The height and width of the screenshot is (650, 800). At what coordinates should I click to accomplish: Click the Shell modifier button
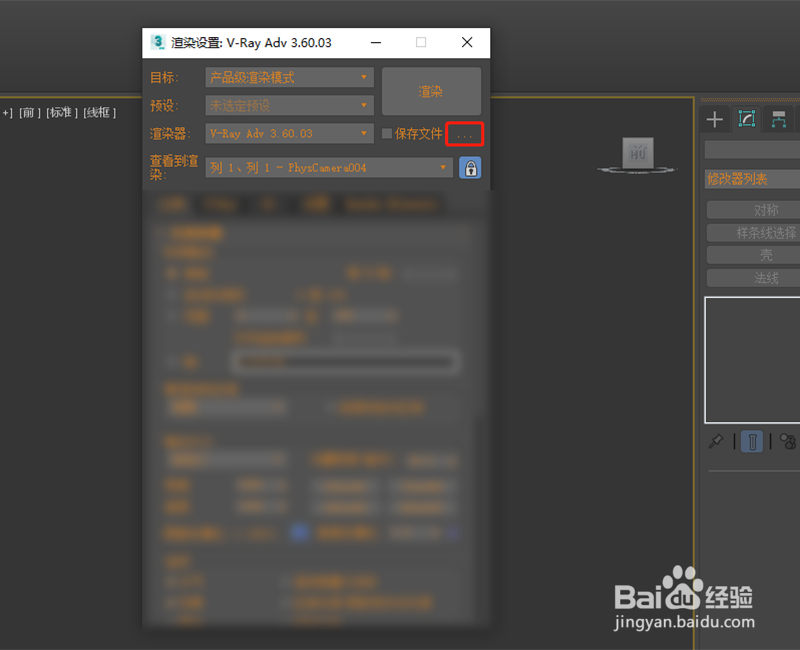(754, 255)
